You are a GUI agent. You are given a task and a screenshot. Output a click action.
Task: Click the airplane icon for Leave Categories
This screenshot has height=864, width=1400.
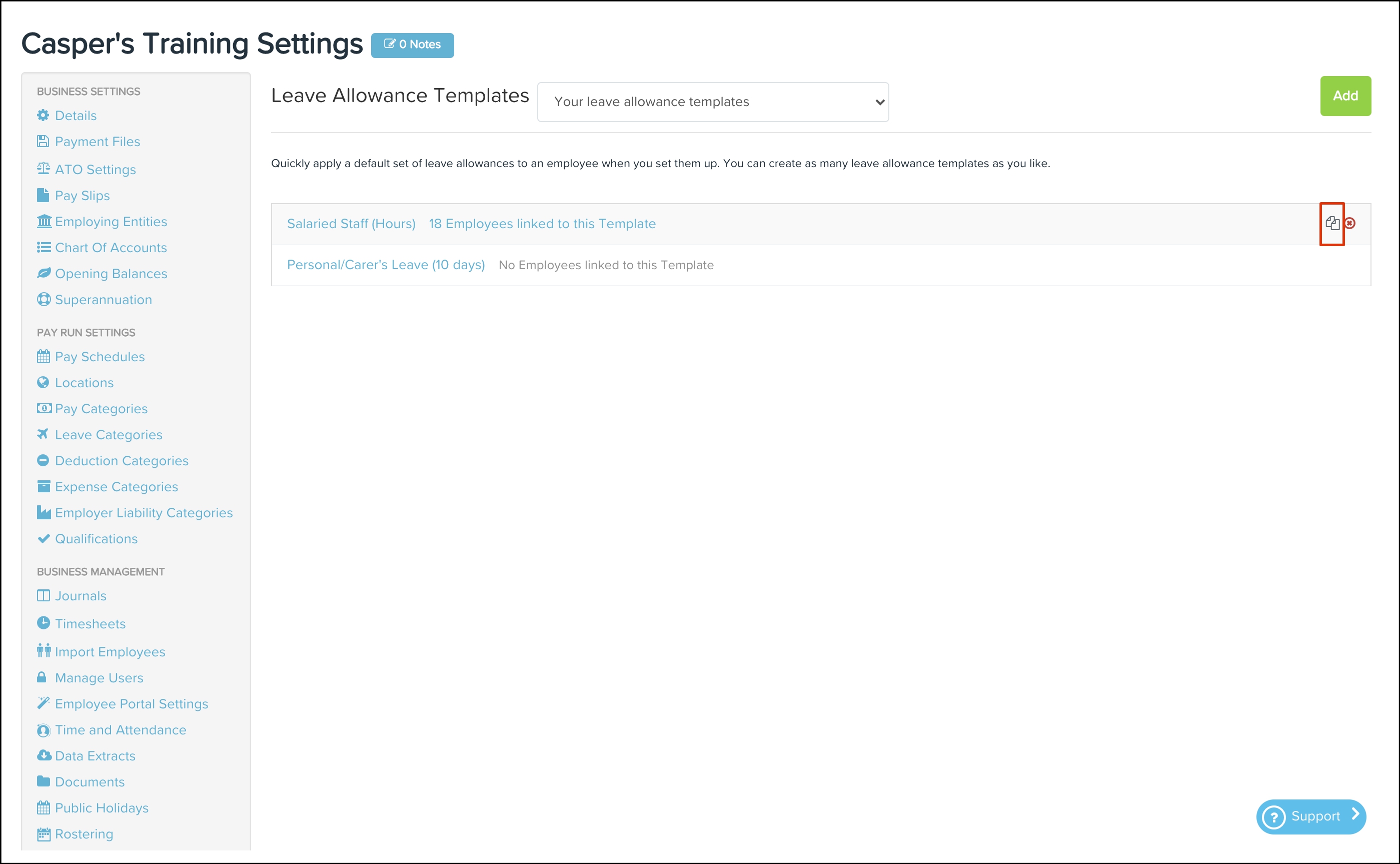pyautogui.click(x=43, y=434)
